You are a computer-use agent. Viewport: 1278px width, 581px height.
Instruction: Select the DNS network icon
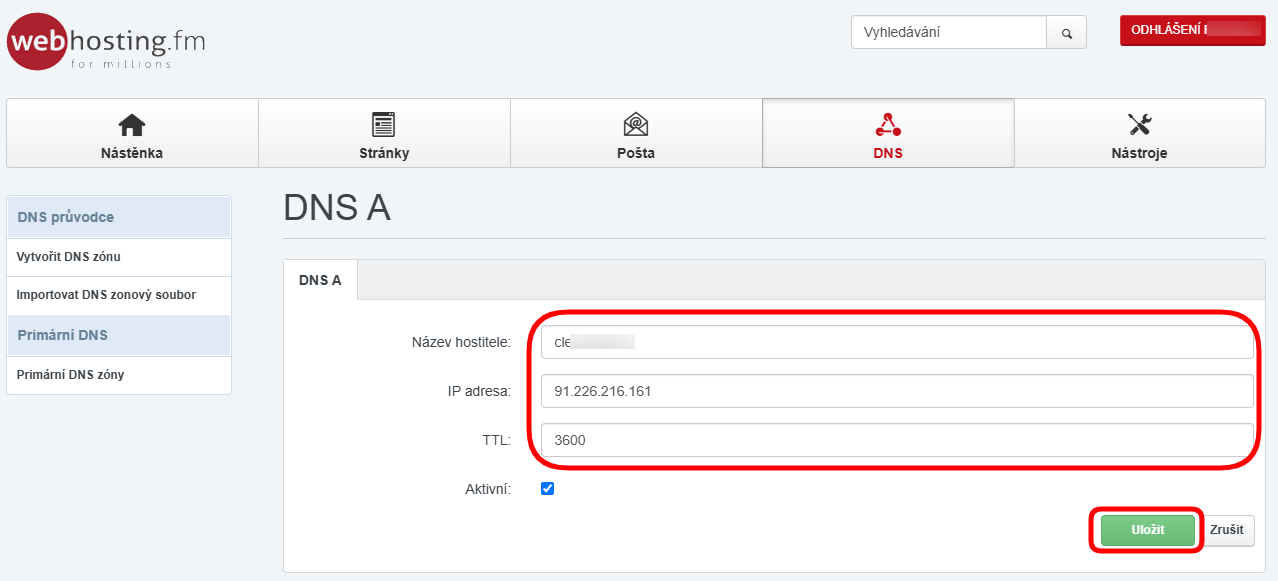(888, 125)
